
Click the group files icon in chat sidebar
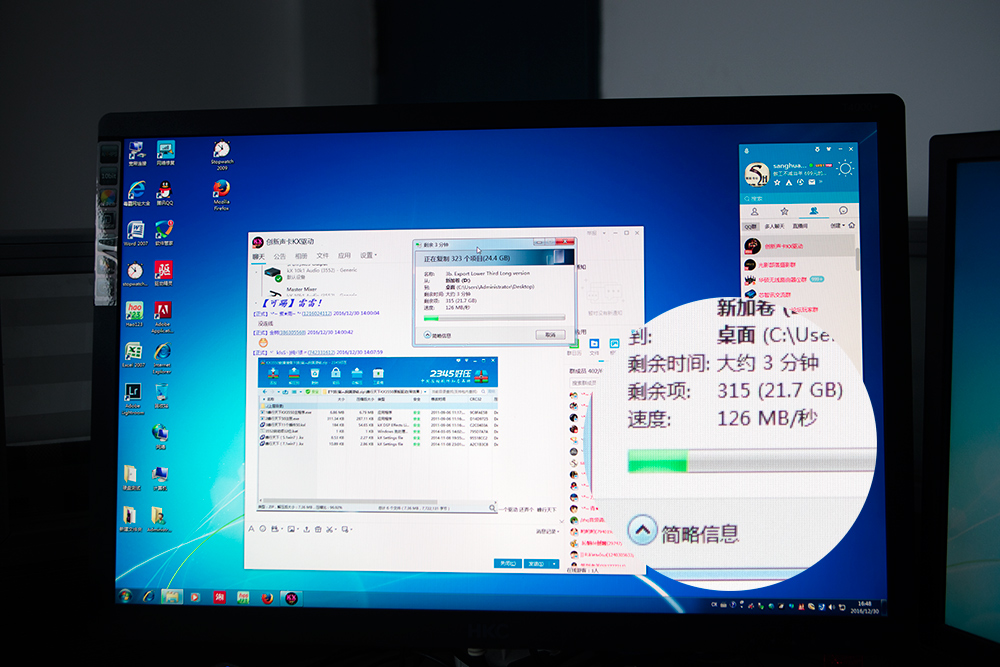594,344
